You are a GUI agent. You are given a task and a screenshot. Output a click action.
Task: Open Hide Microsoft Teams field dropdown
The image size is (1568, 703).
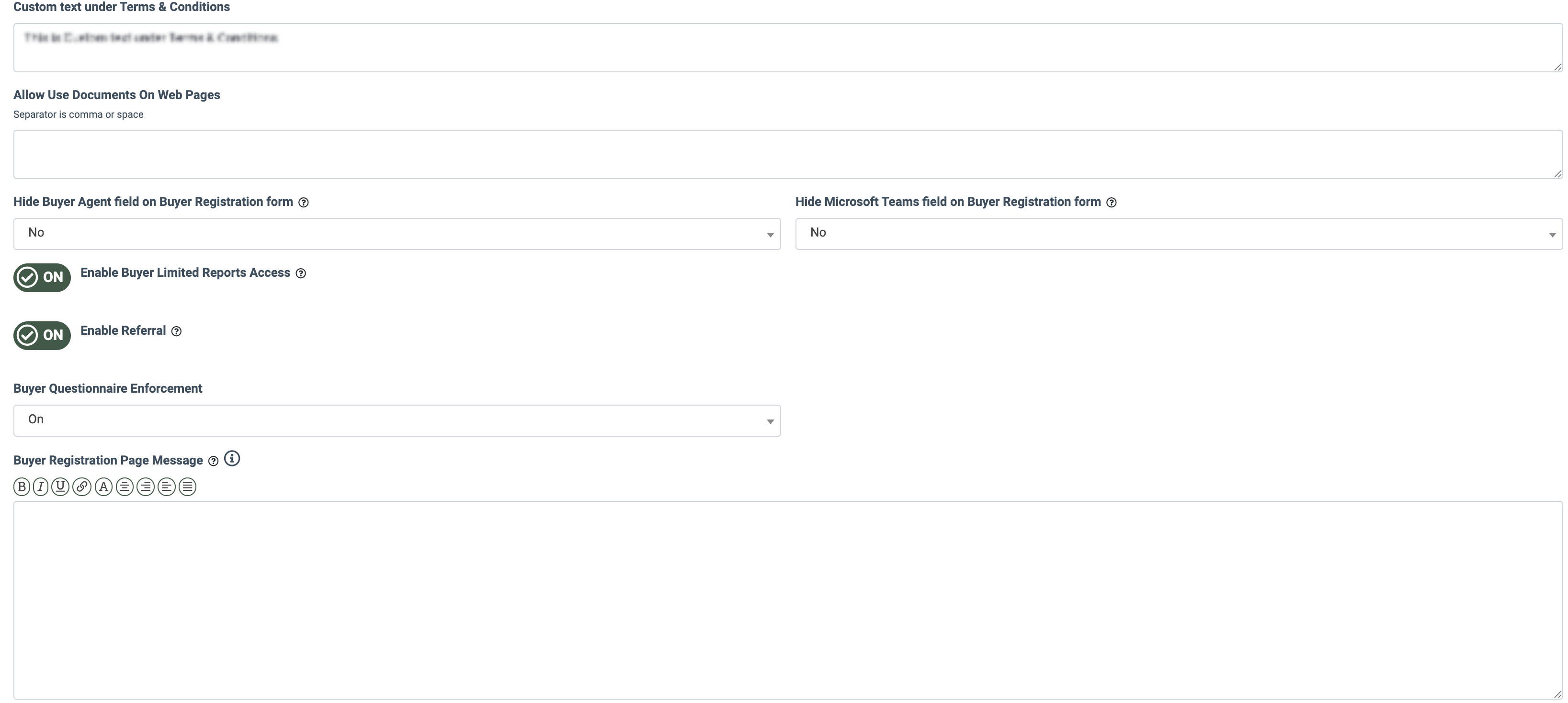pos(1179,234)
